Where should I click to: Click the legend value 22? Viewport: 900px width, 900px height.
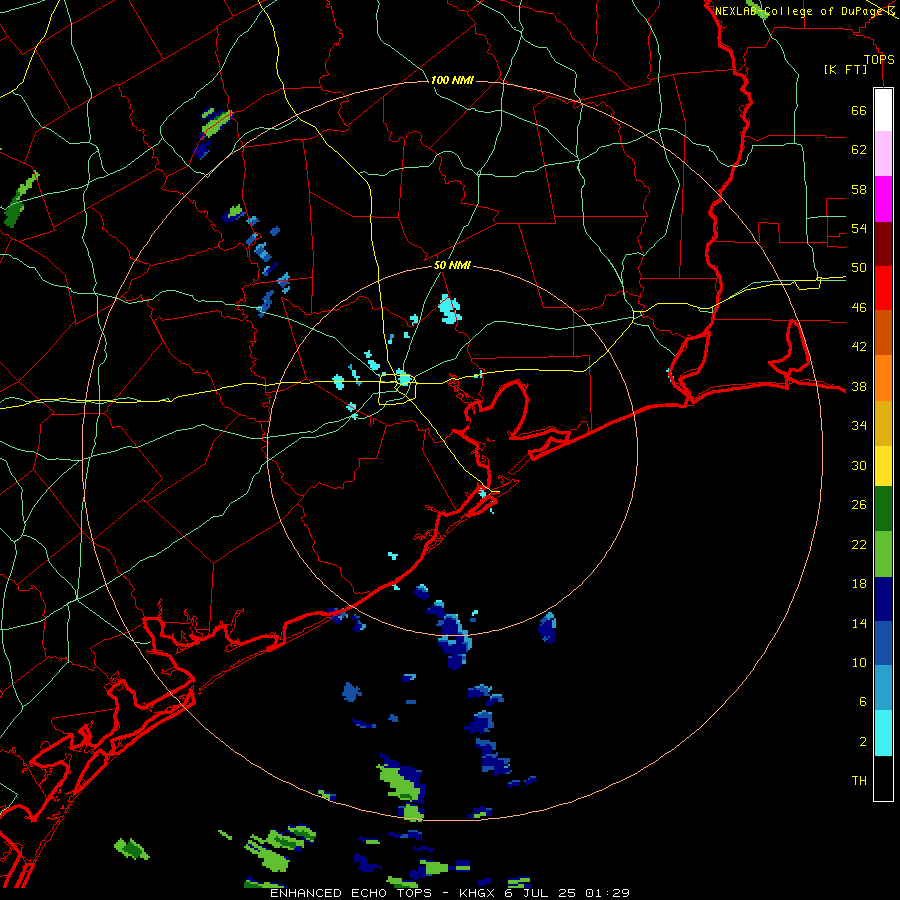coord(859,545)
